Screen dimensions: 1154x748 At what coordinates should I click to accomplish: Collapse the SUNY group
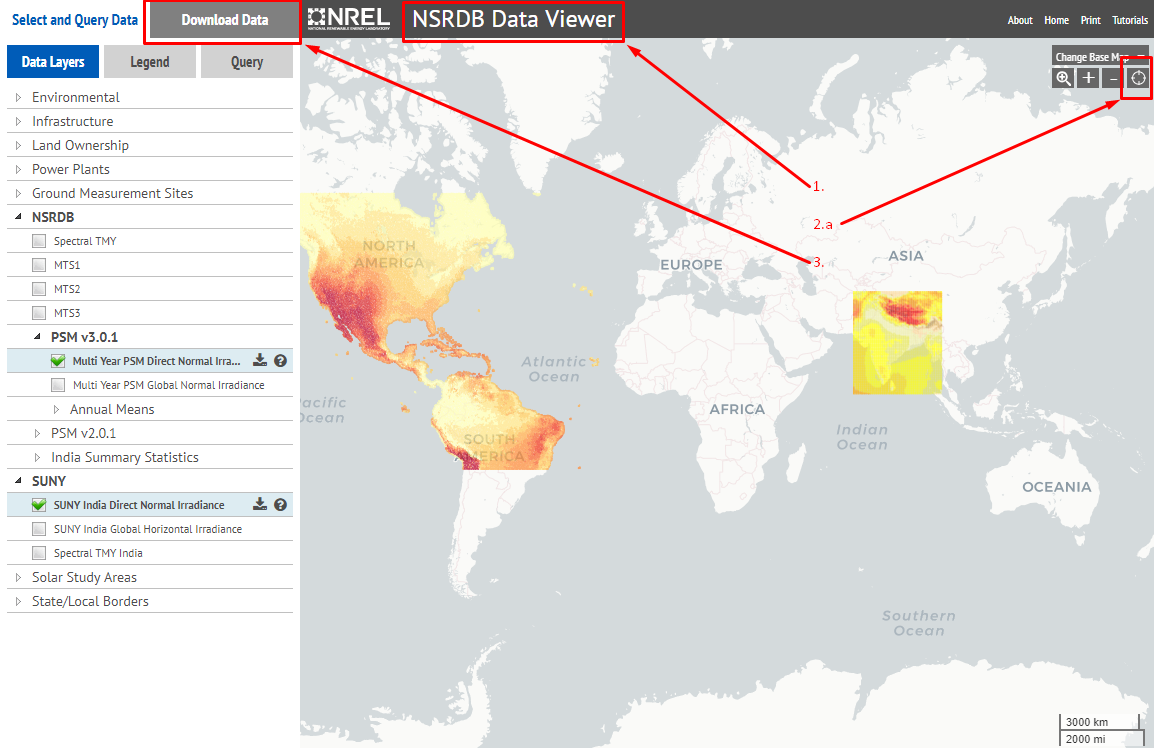click(x=18, y=481)
